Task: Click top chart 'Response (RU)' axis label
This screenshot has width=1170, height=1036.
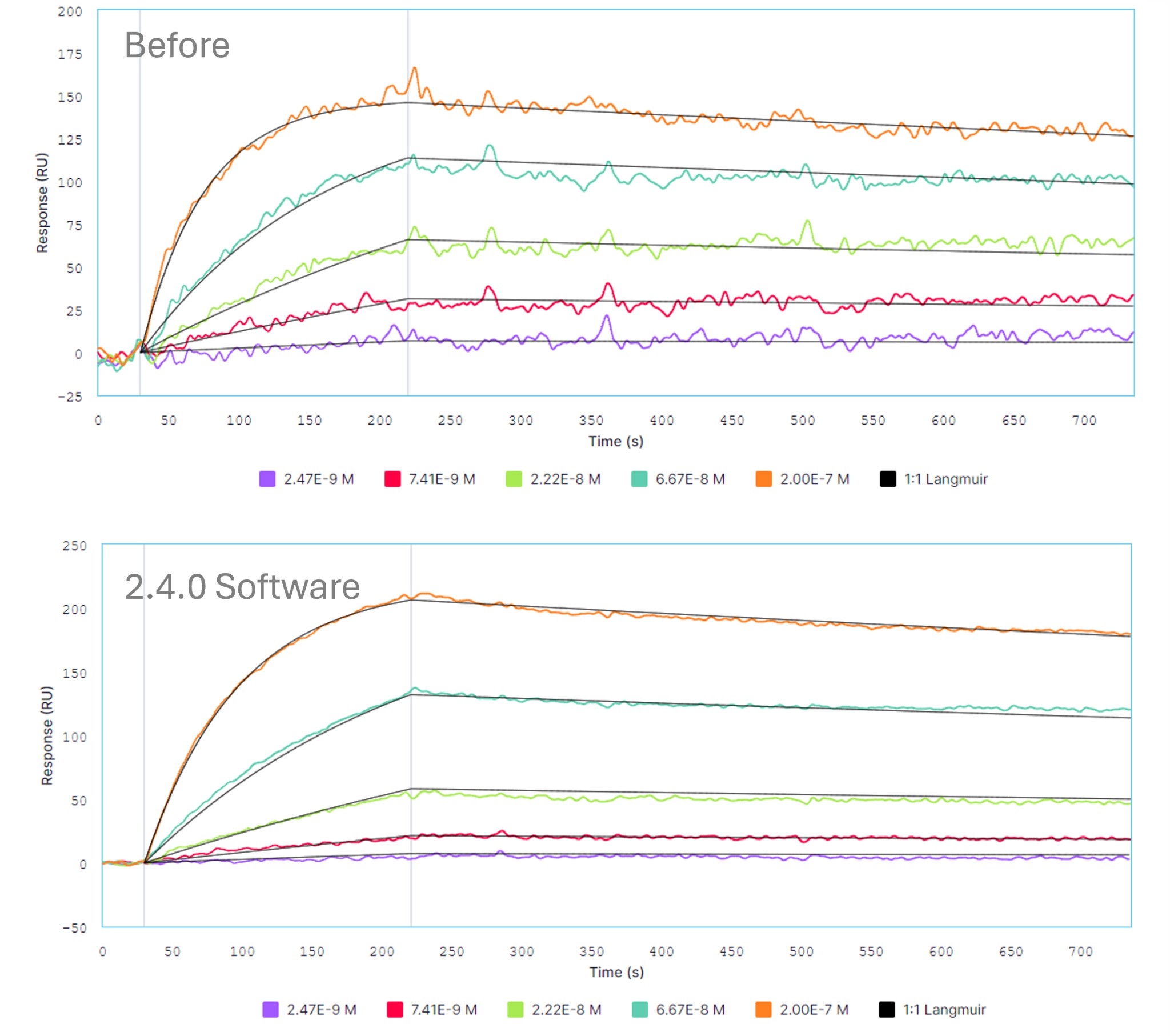Action: 42,203
